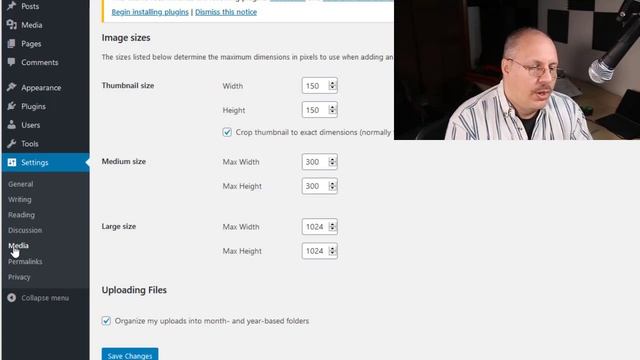Click the webcam video overlay
Viewport: 640px width, 360px height.
click(517, 70)
